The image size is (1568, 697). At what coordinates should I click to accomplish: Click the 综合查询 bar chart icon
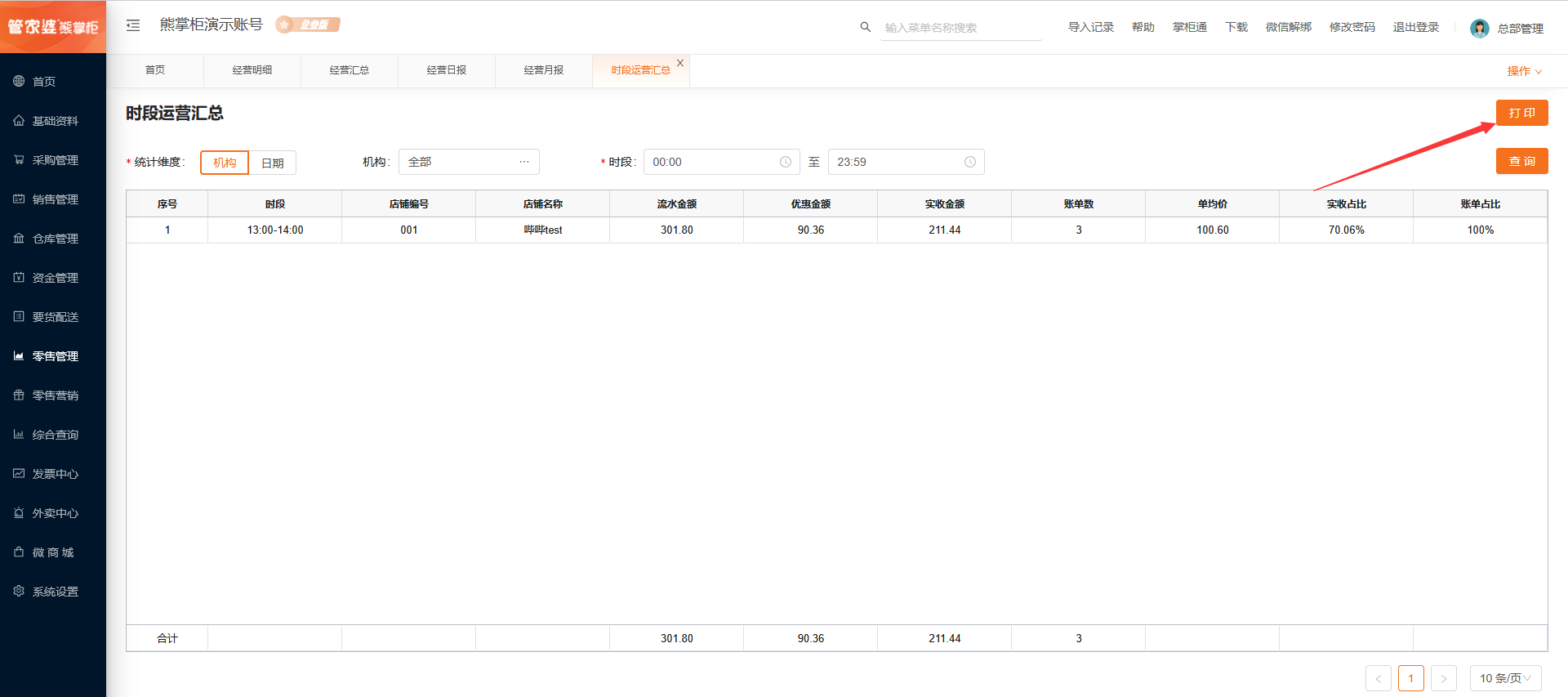(x=19, y=434)
